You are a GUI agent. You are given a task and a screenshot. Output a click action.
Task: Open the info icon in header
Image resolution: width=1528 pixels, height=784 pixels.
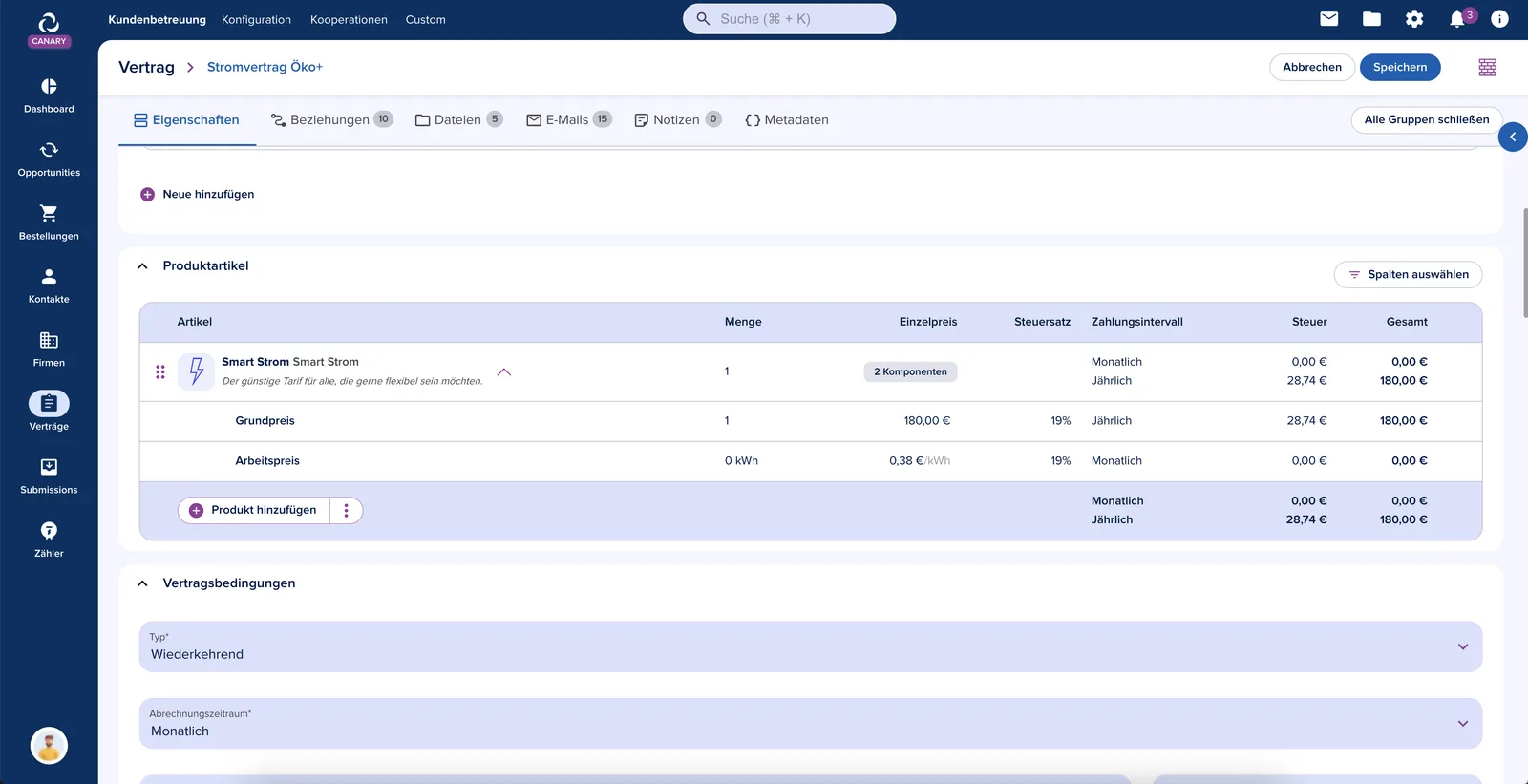click(1499, 18)
